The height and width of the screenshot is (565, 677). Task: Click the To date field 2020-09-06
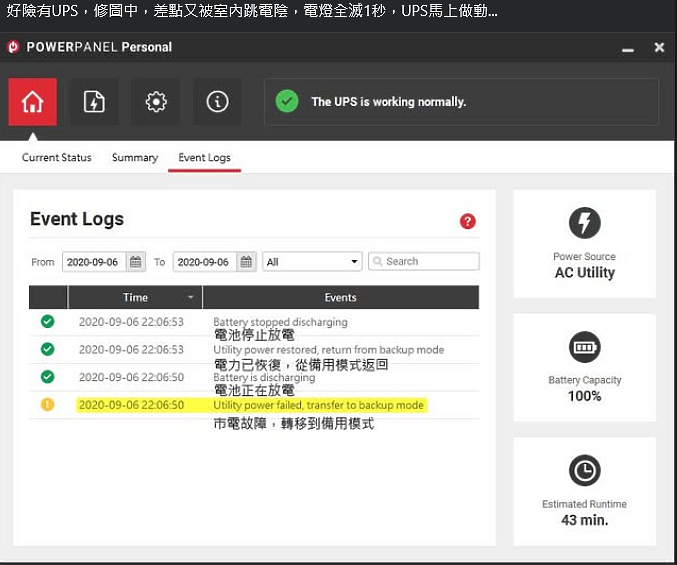[x=205, y=262]
